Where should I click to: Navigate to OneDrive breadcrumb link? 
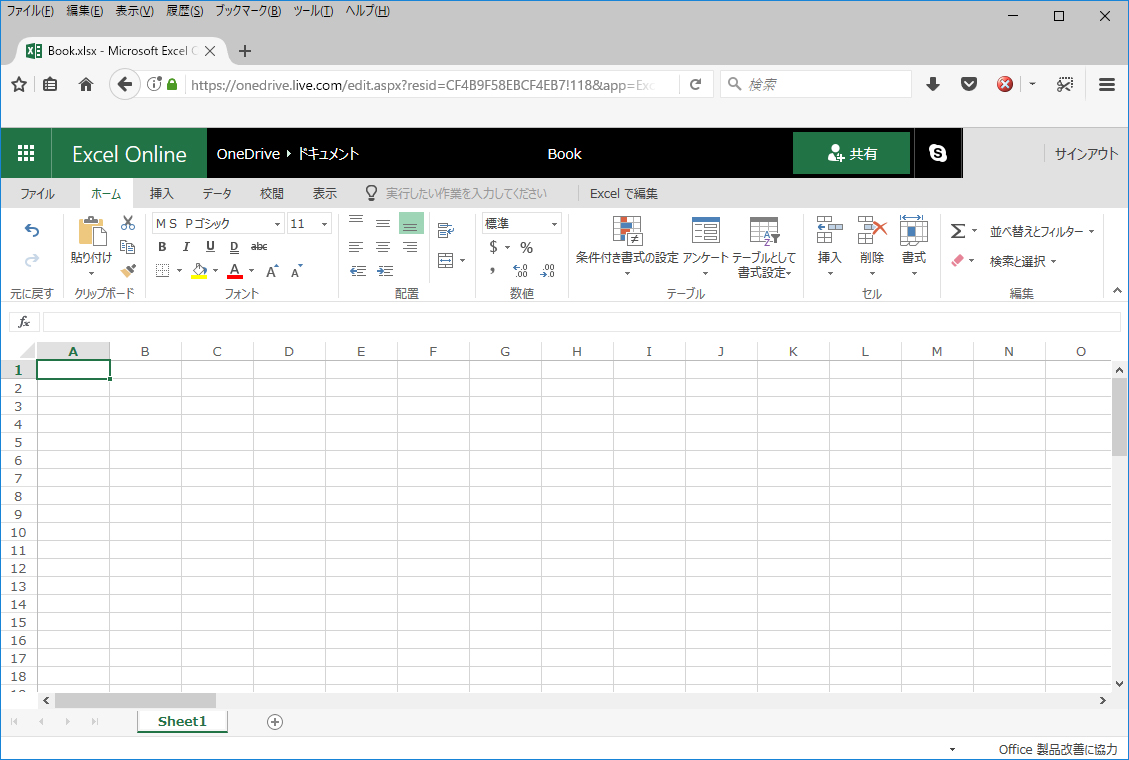pyautogui.click(x=248, y=154)
